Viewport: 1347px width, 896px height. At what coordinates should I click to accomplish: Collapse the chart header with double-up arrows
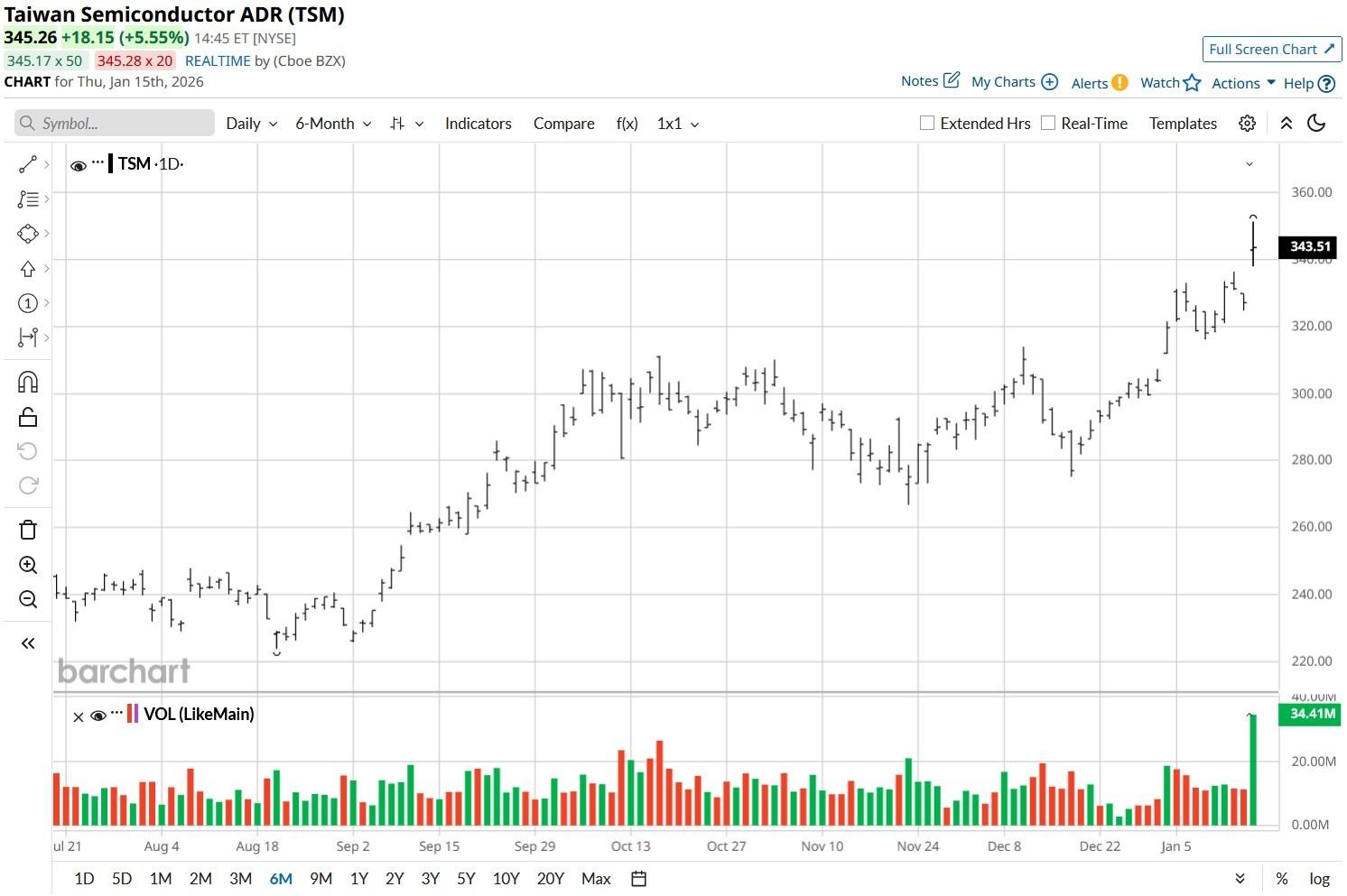[x=1287, y=124]
